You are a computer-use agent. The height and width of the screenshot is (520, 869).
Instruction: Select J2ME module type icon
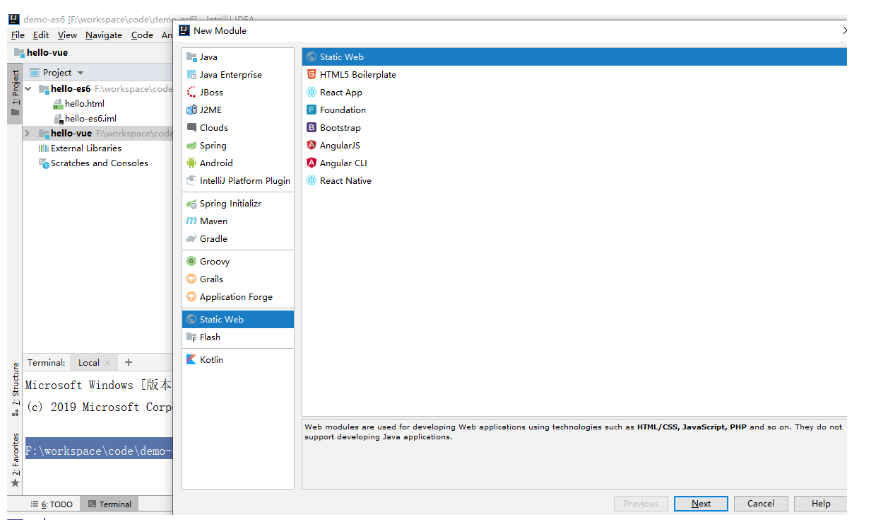[x=191, y=110]
